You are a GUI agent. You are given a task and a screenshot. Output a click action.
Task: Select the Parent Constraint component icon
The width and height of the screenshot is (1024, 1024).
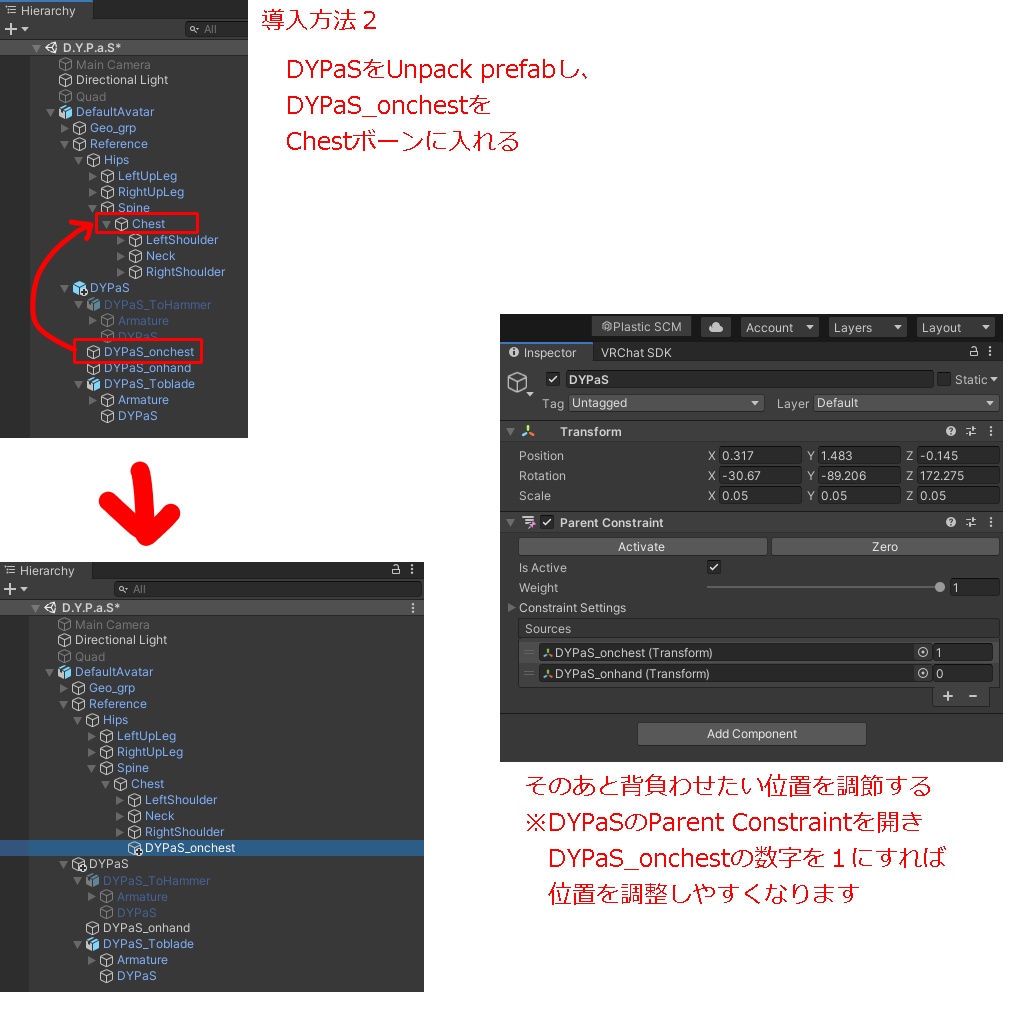pos(527,522)
